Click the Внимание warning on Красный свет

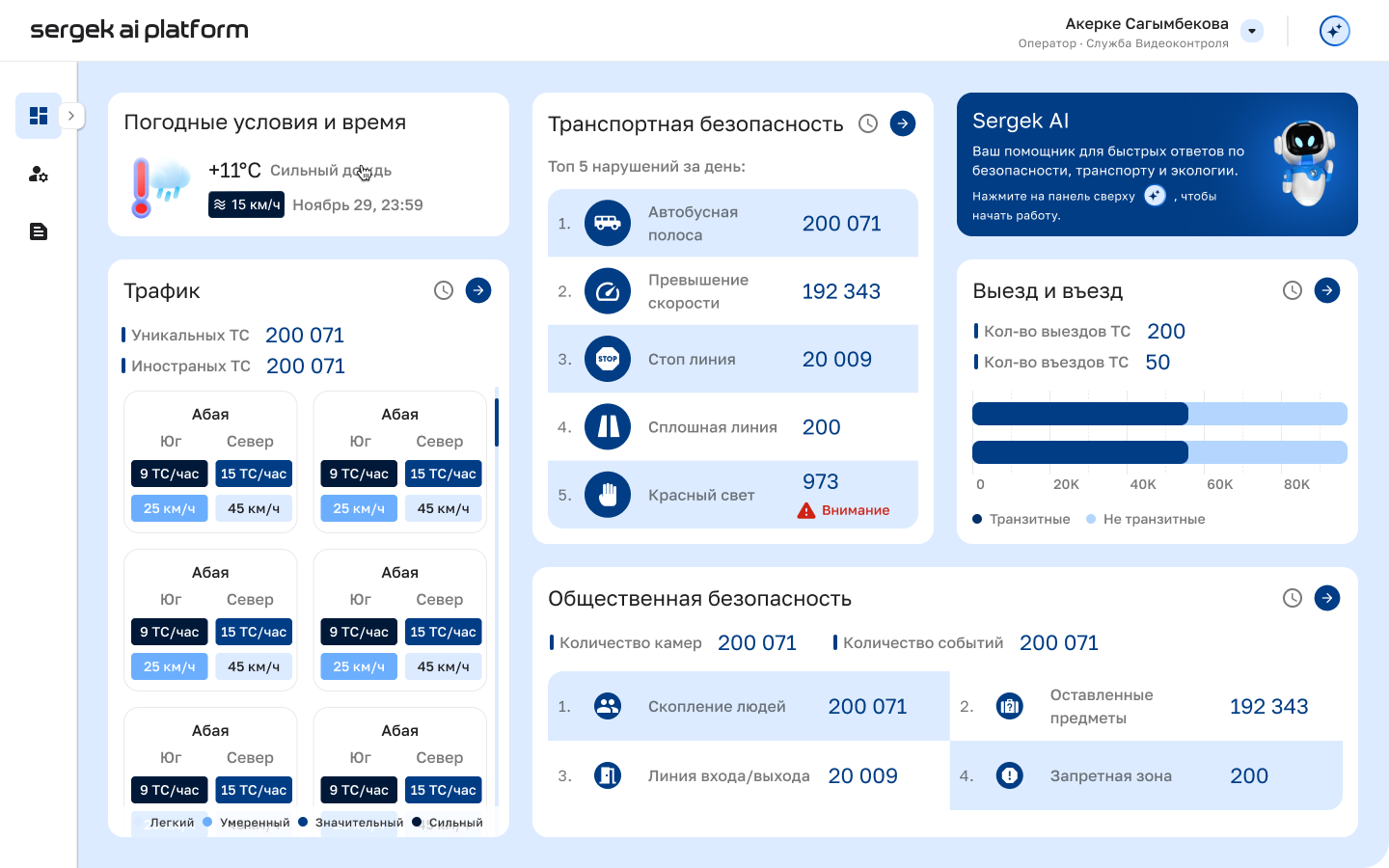(x=845, y=510)
